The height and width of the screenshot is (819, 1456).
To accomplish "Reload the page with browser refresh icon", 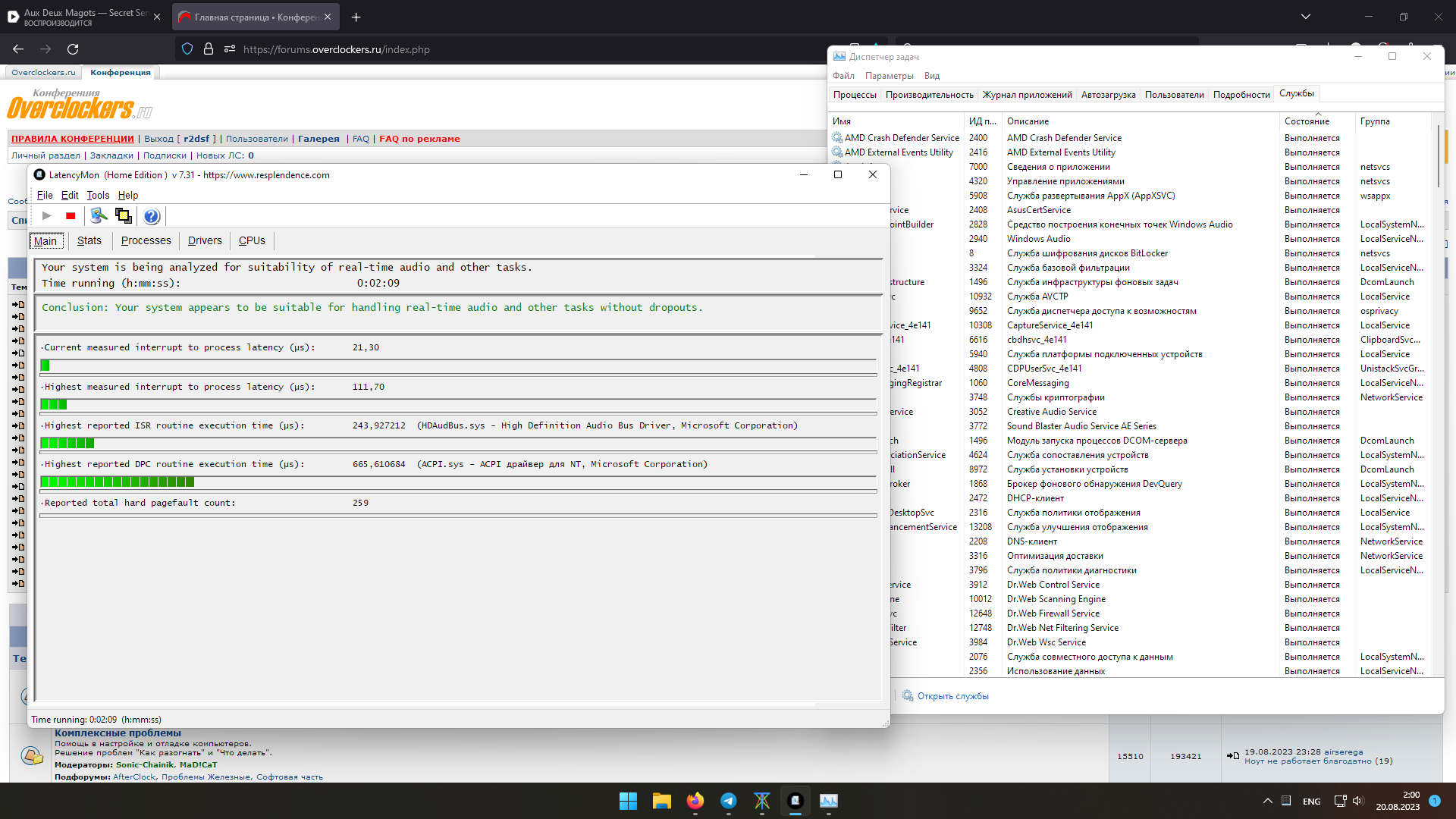I will coord(73,49).
